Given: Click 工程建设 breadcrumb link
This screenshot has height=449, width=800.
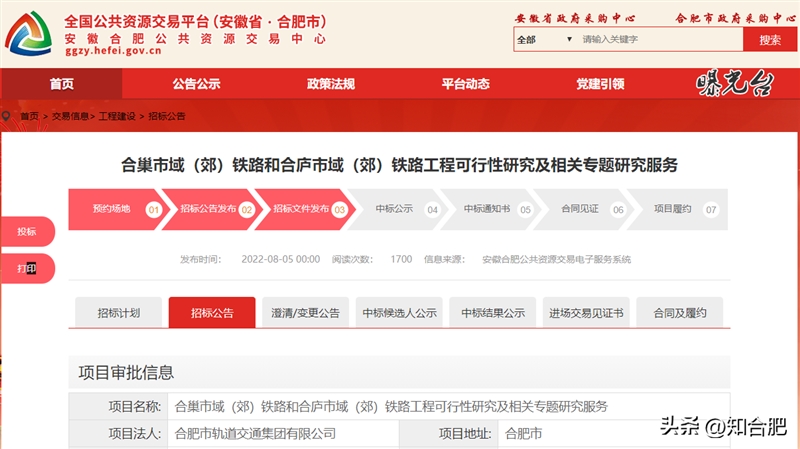Looking at the screenshot, I should (118, 116).
